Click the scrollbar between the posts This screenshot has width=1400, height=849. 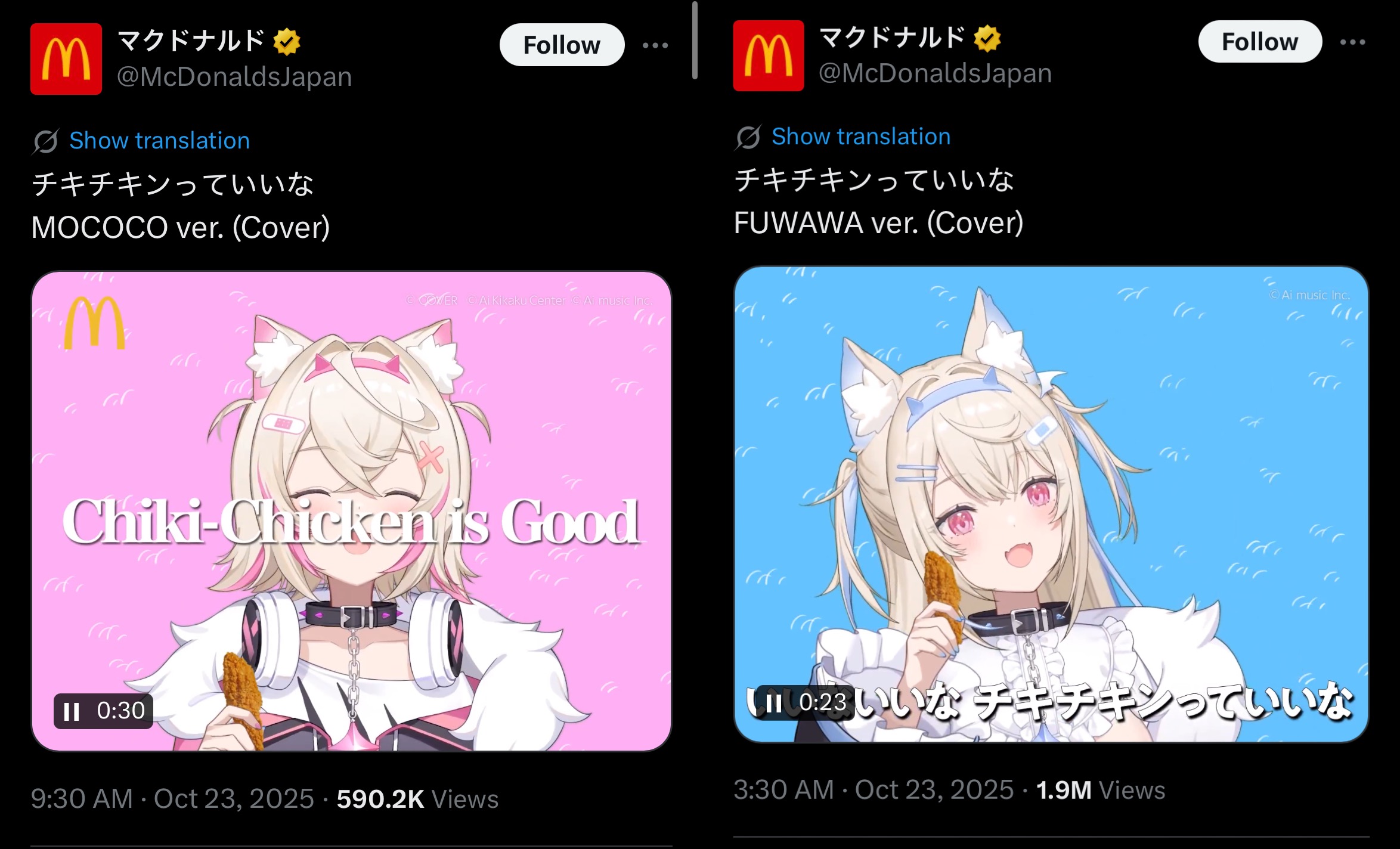point(695,40)
